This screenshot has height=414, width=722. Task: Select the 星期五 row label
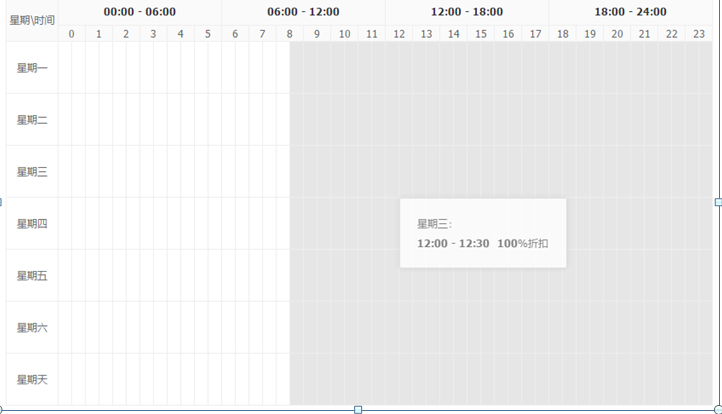pos(32,276)
